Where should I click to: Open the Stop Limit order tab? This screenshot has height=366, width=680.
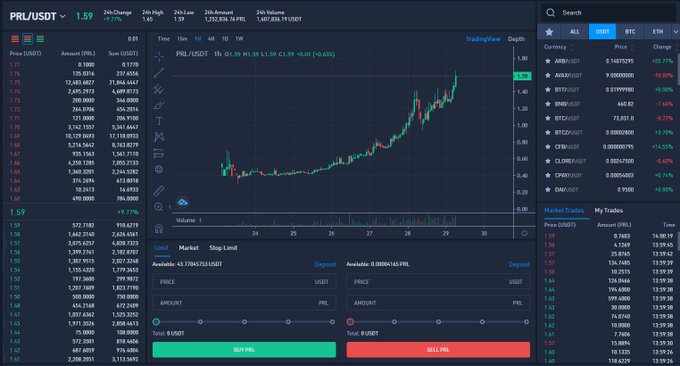click(223, 248)
